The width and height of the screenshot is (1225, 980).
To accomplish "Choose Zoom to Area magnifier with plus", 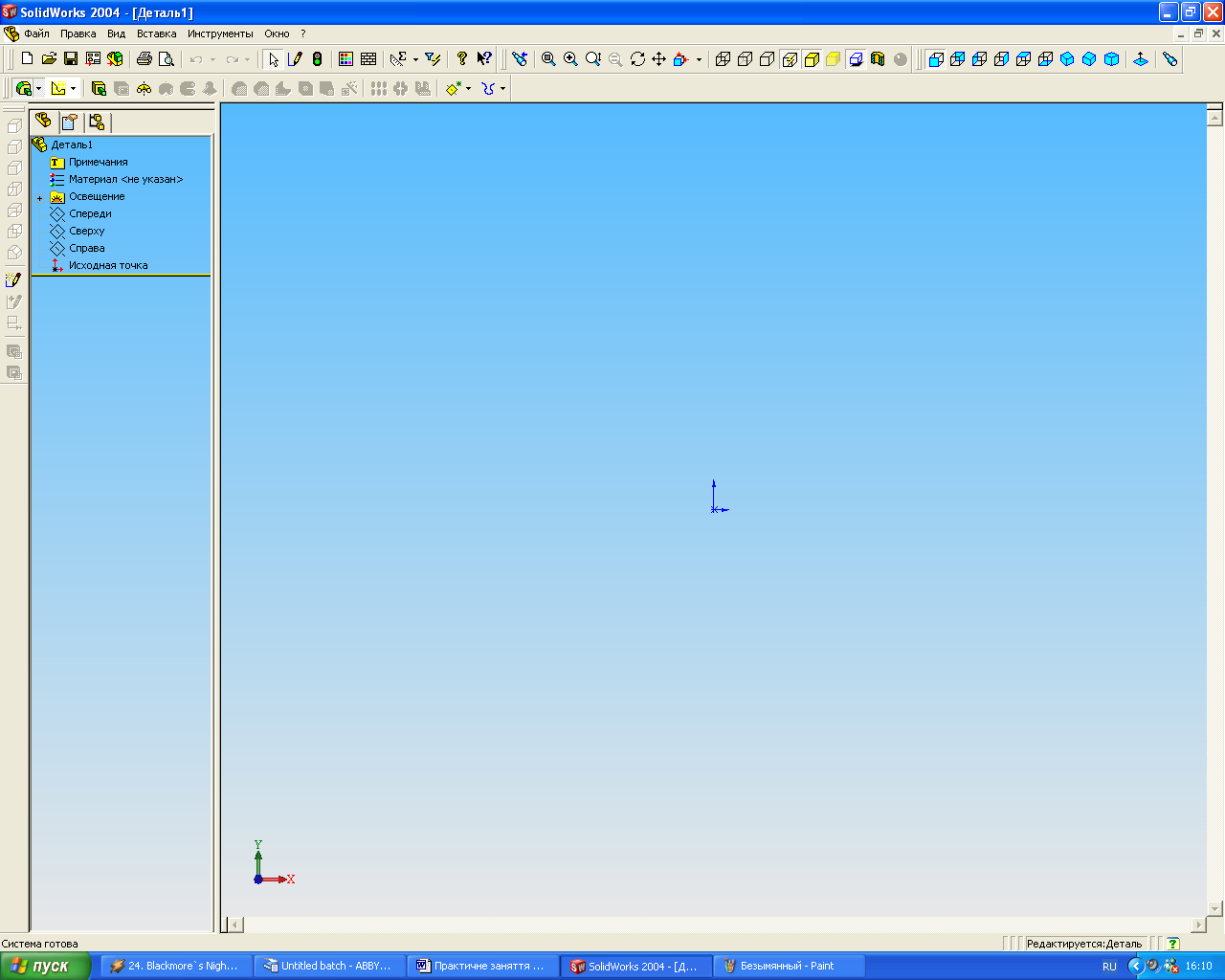I will 570,59.
